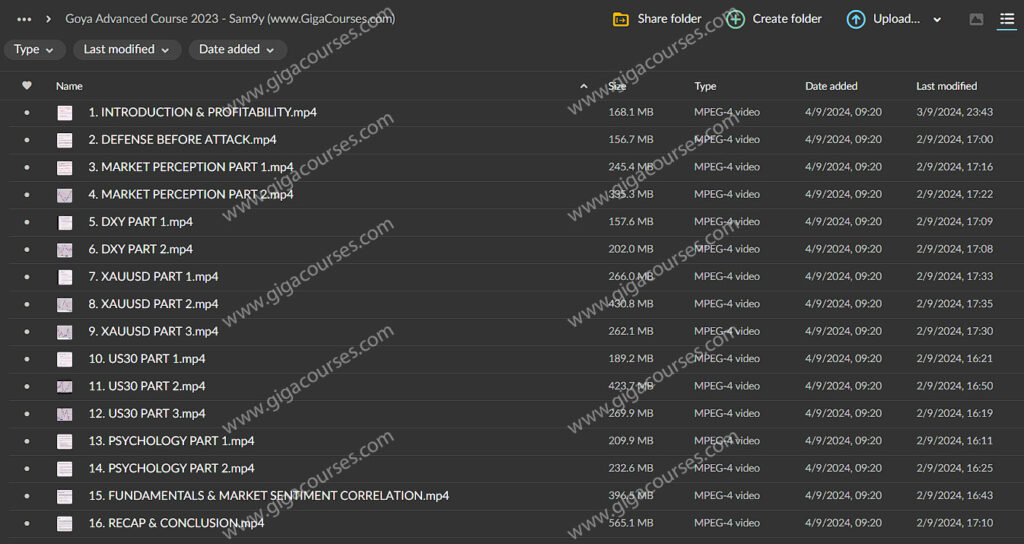
Task: Sort by the Date added column header
Action: (x=831, y=86)
